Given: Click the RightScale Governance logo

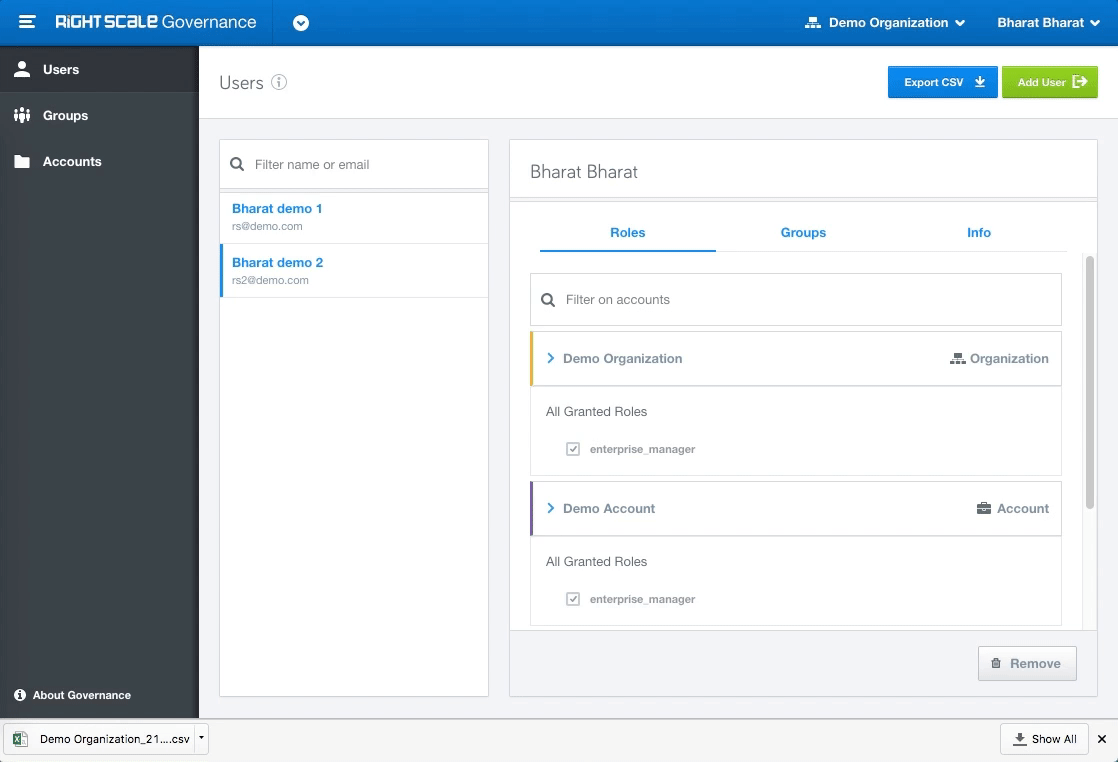Looking at the screenshot, I should click(155, 22).
